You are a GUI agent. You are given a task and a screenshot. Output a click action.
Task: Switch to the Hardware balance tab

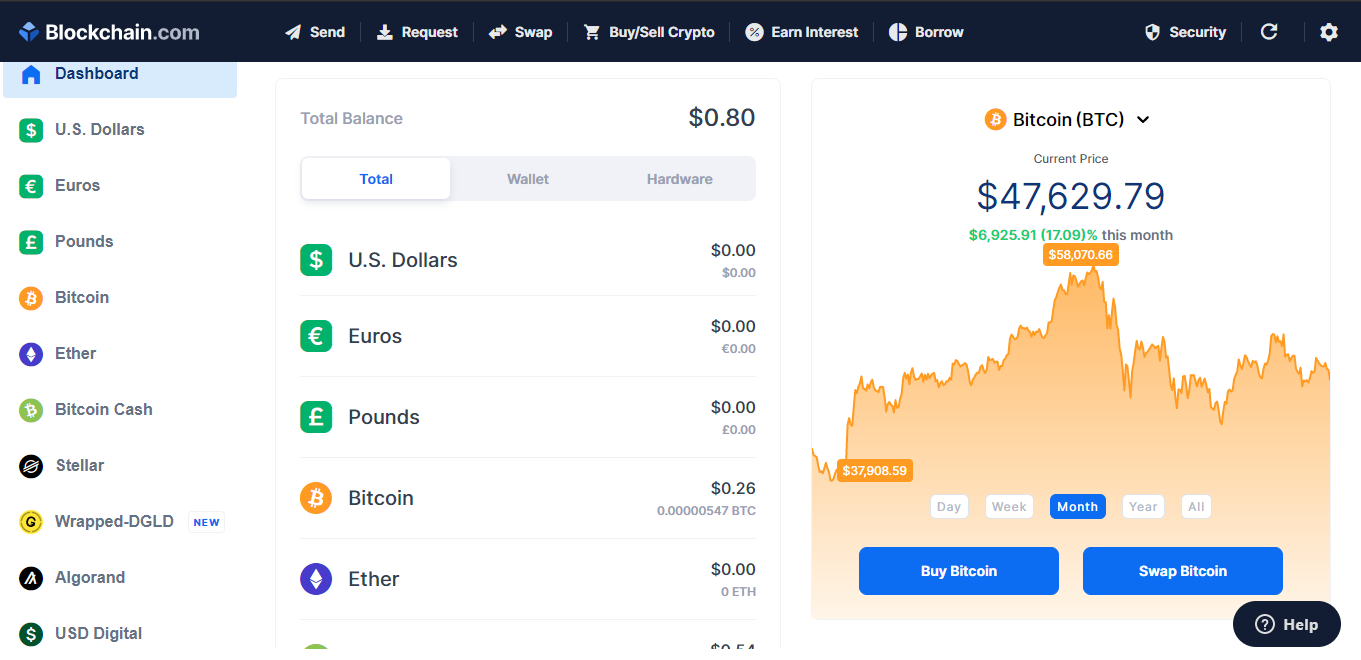coord(680,179)
